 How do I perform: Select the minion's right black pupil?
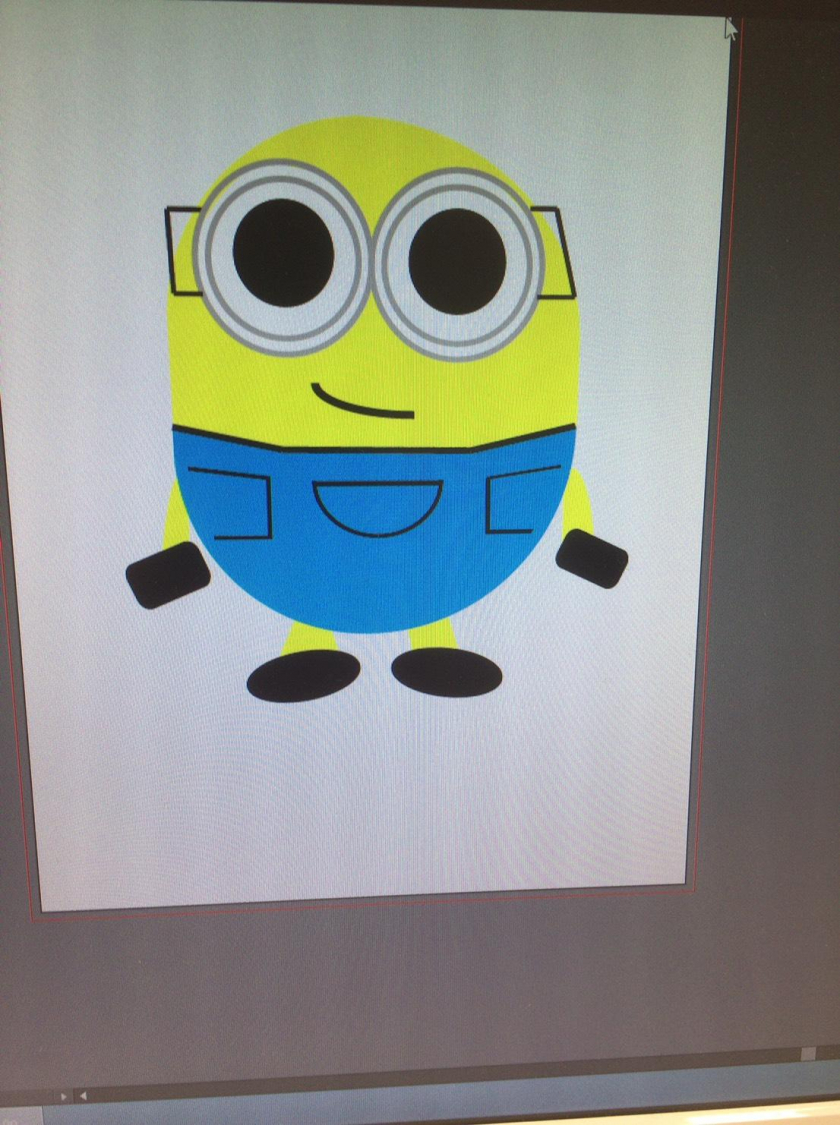(457, 261)
